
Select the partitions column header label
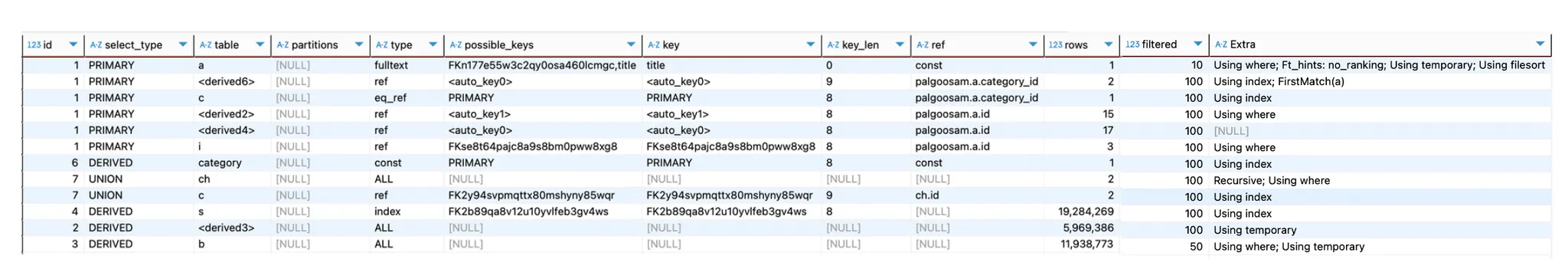(x=315, y=45)
